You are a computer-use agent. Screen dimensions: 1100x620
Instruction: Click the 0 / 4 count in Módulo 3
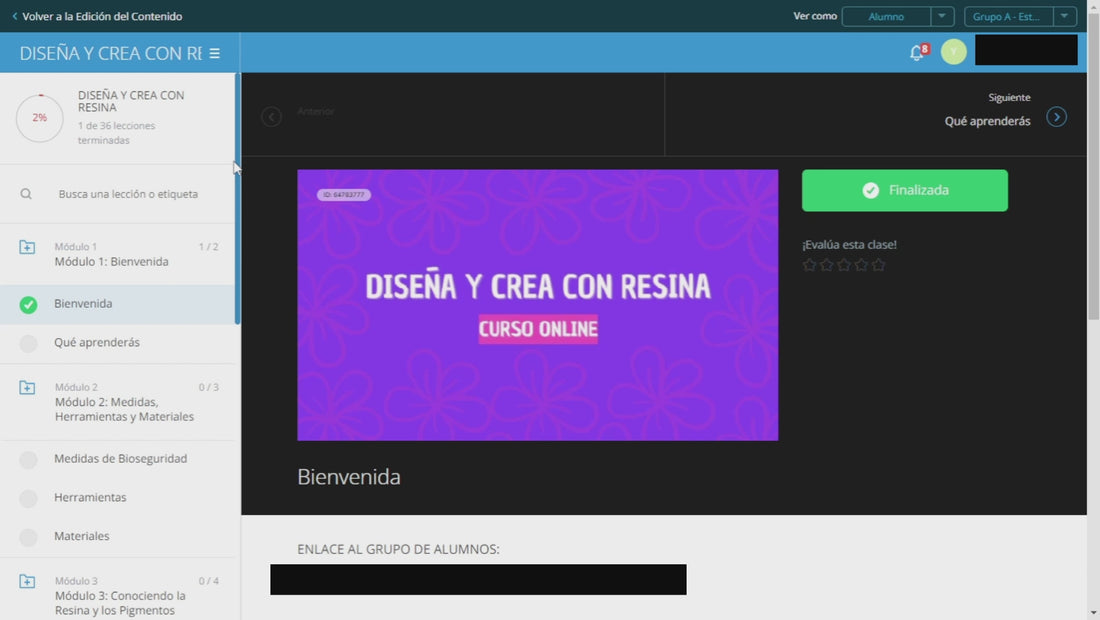tap(208, 581)
